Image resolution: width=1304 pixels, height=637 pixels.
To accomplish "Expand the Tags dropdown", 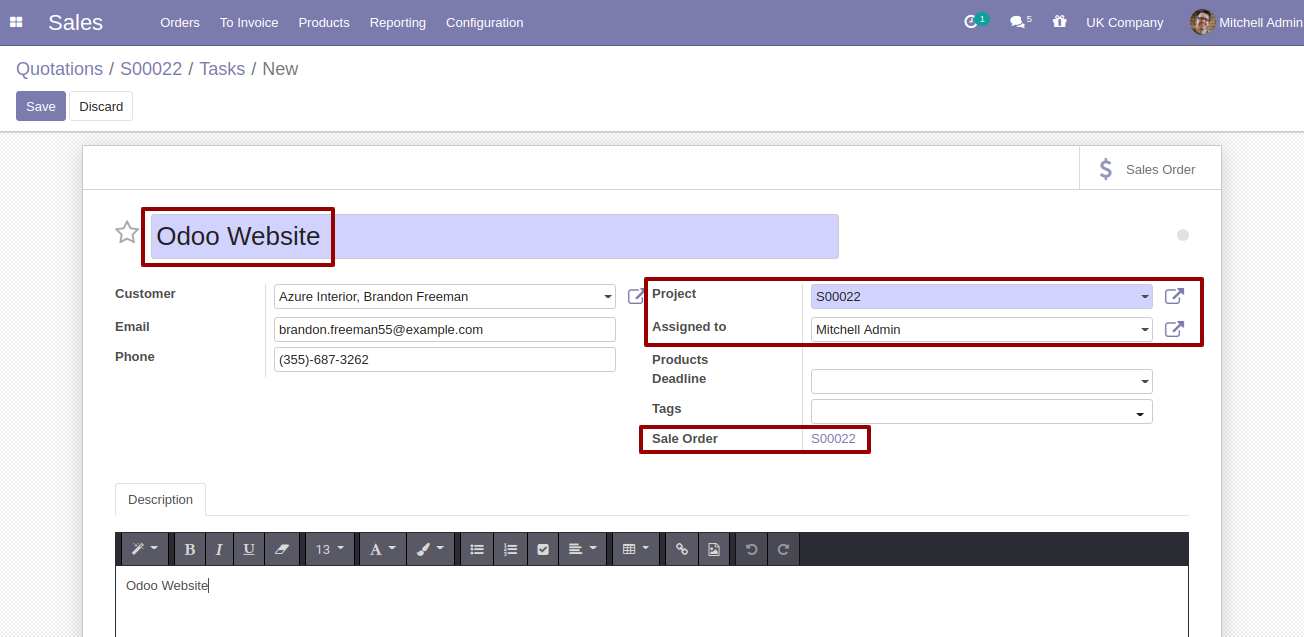I will (1140, 412).
